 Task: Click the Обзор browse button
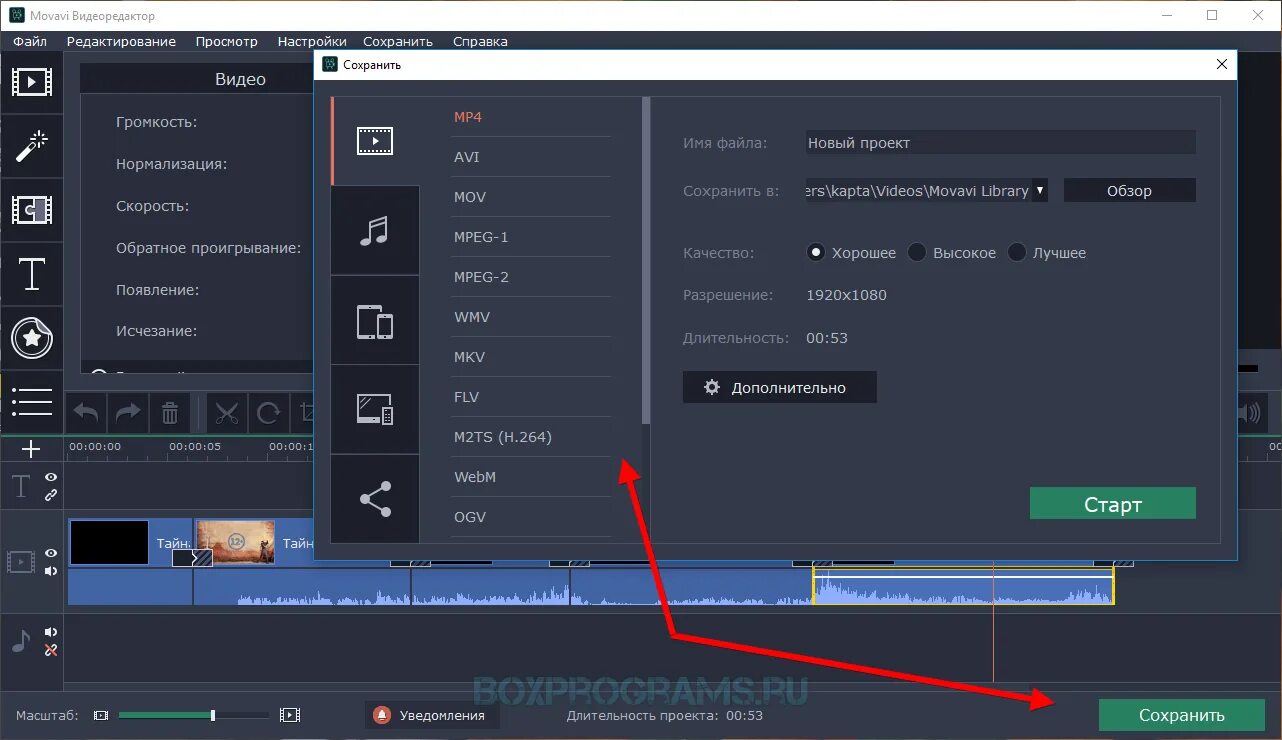click(x=1129, y=190)
